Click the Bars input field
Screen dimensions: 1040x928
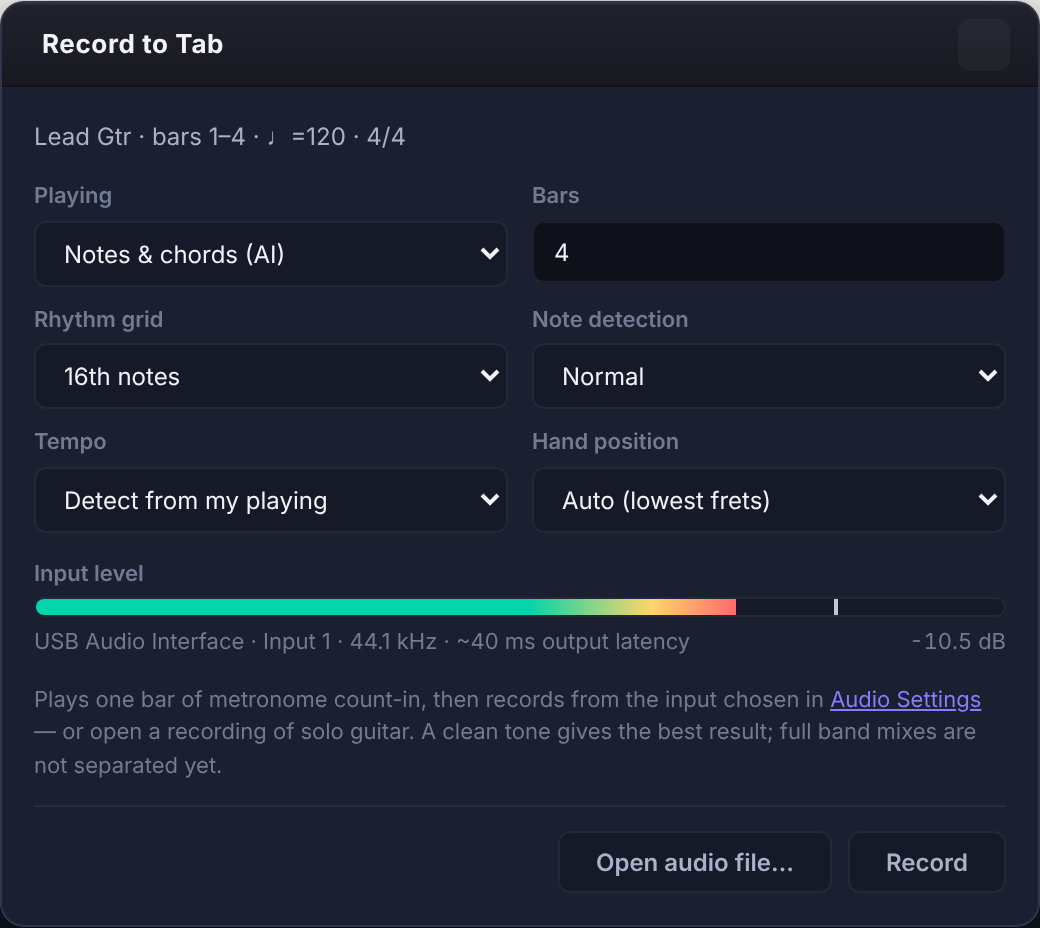(x=769, y=252)
